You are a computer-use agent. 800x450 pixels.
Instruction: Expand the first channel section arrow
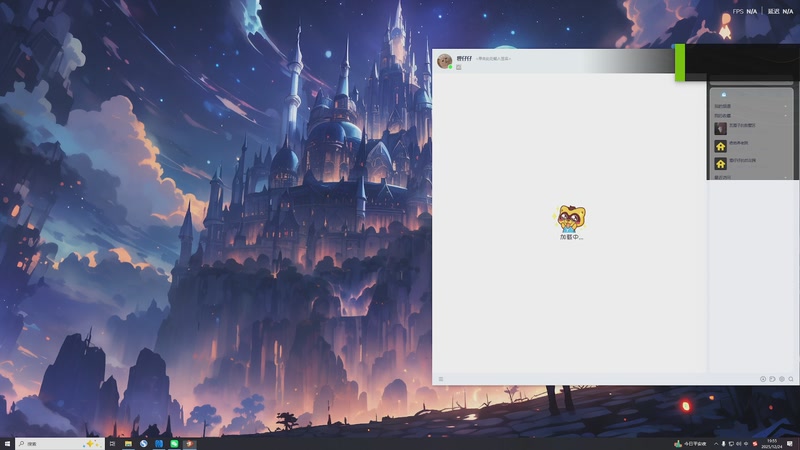pos(786,106)
